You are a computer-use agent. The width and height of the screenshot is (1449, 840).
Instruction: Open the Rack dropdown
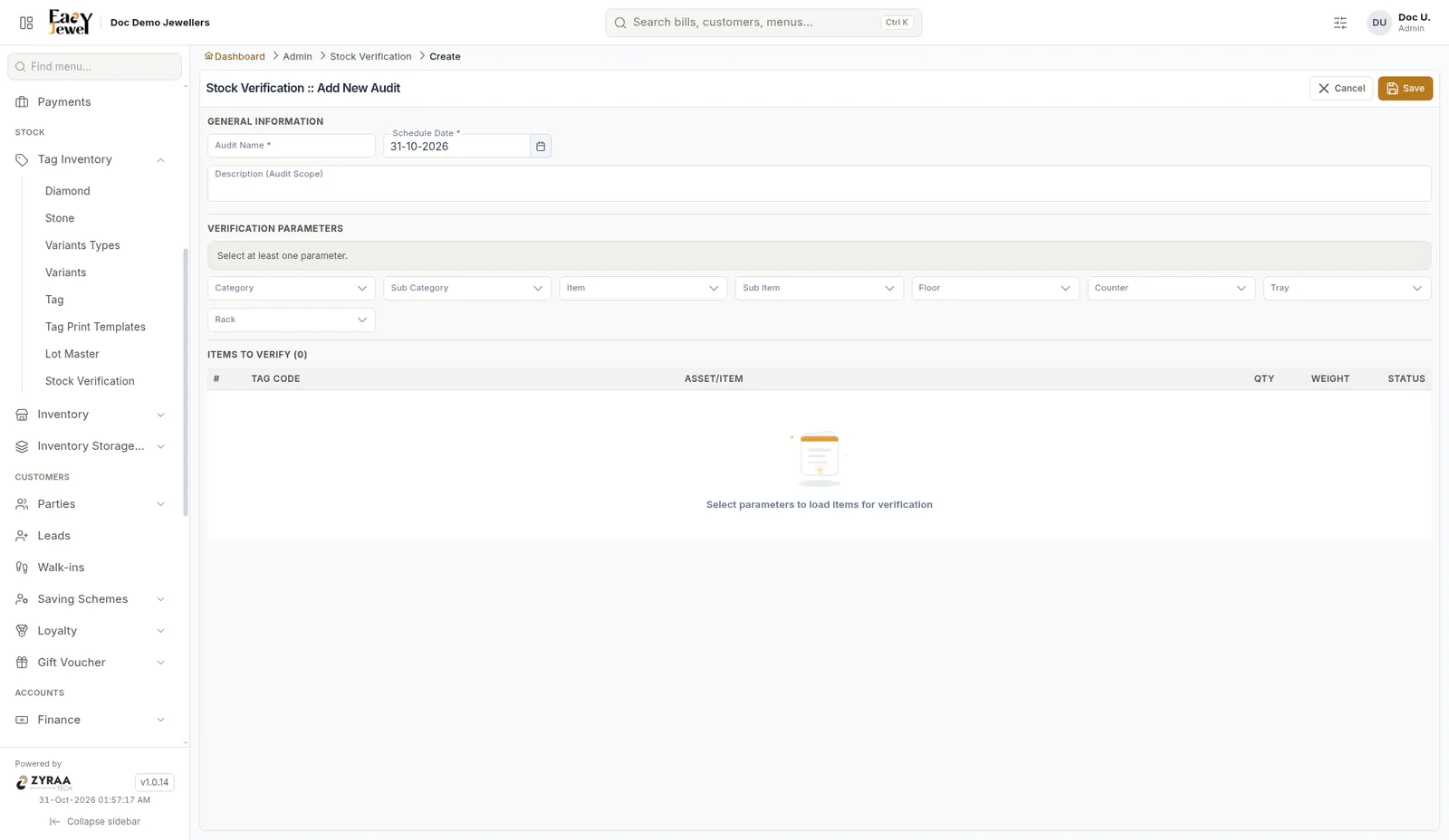coord(291,320)
